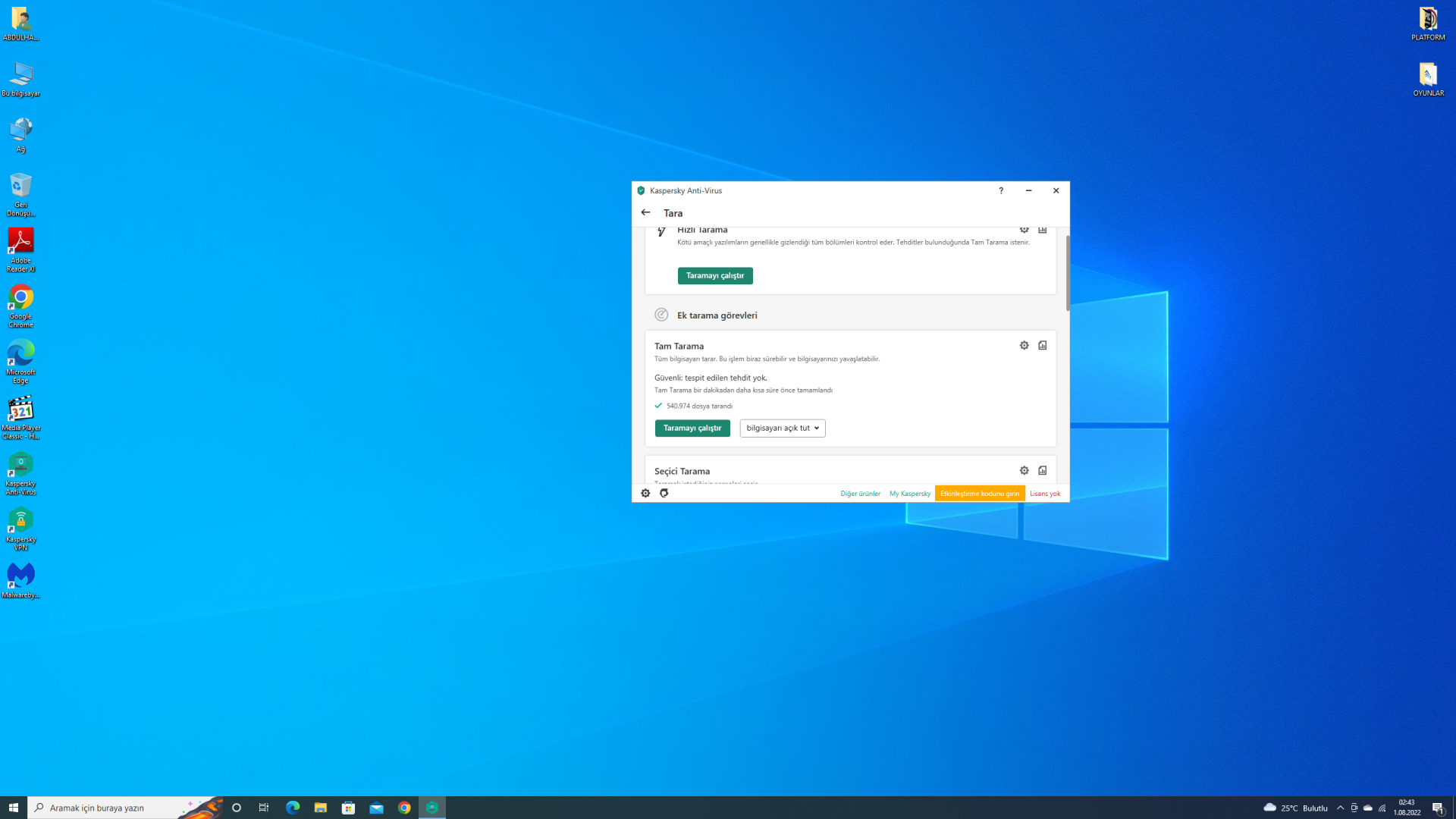This screenshot has width=1456, height=819.
Task: Run the Tam Tarama scan button
Action: (x=692, y=428)
